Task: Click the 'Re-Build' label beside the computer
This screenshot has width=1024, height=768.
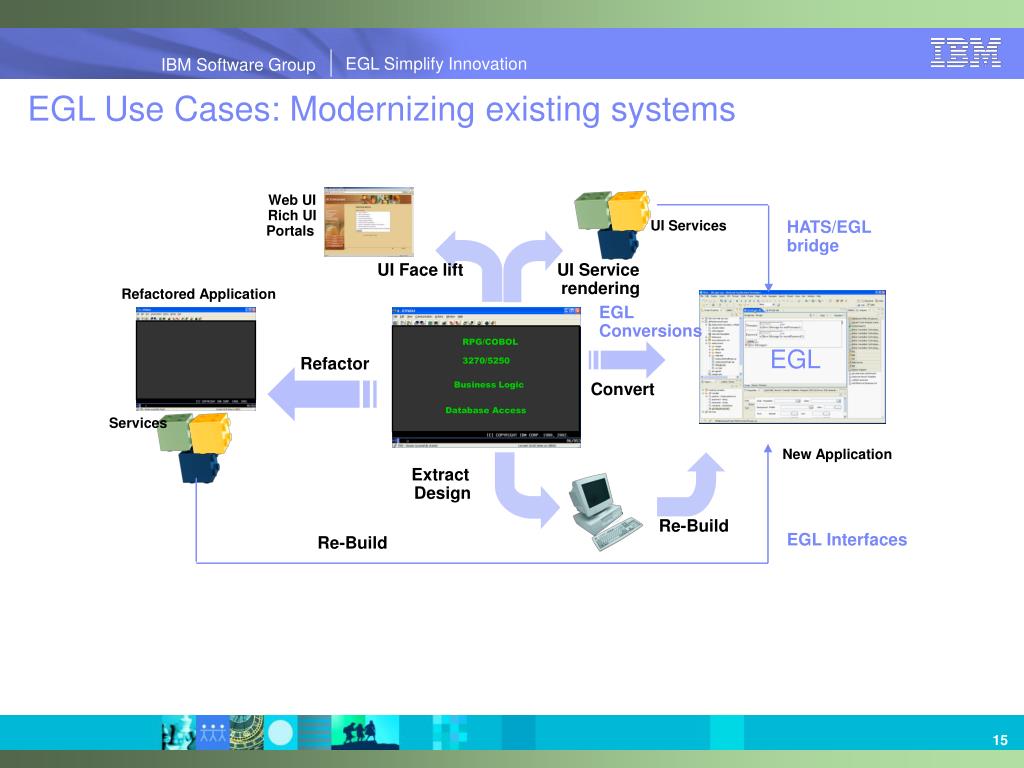Action: [694, 526]
